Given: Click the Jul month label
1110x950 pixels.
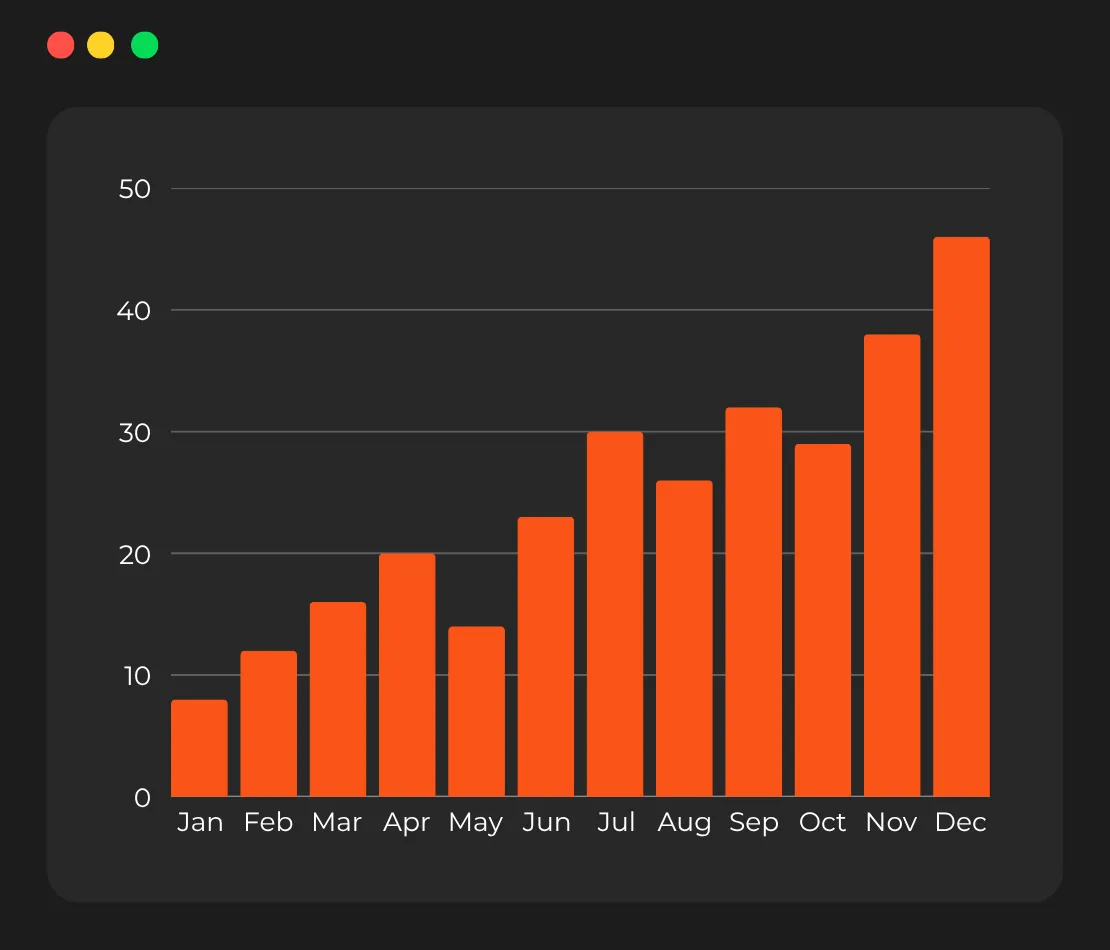Looking at the screenshot, I should 616,823.
